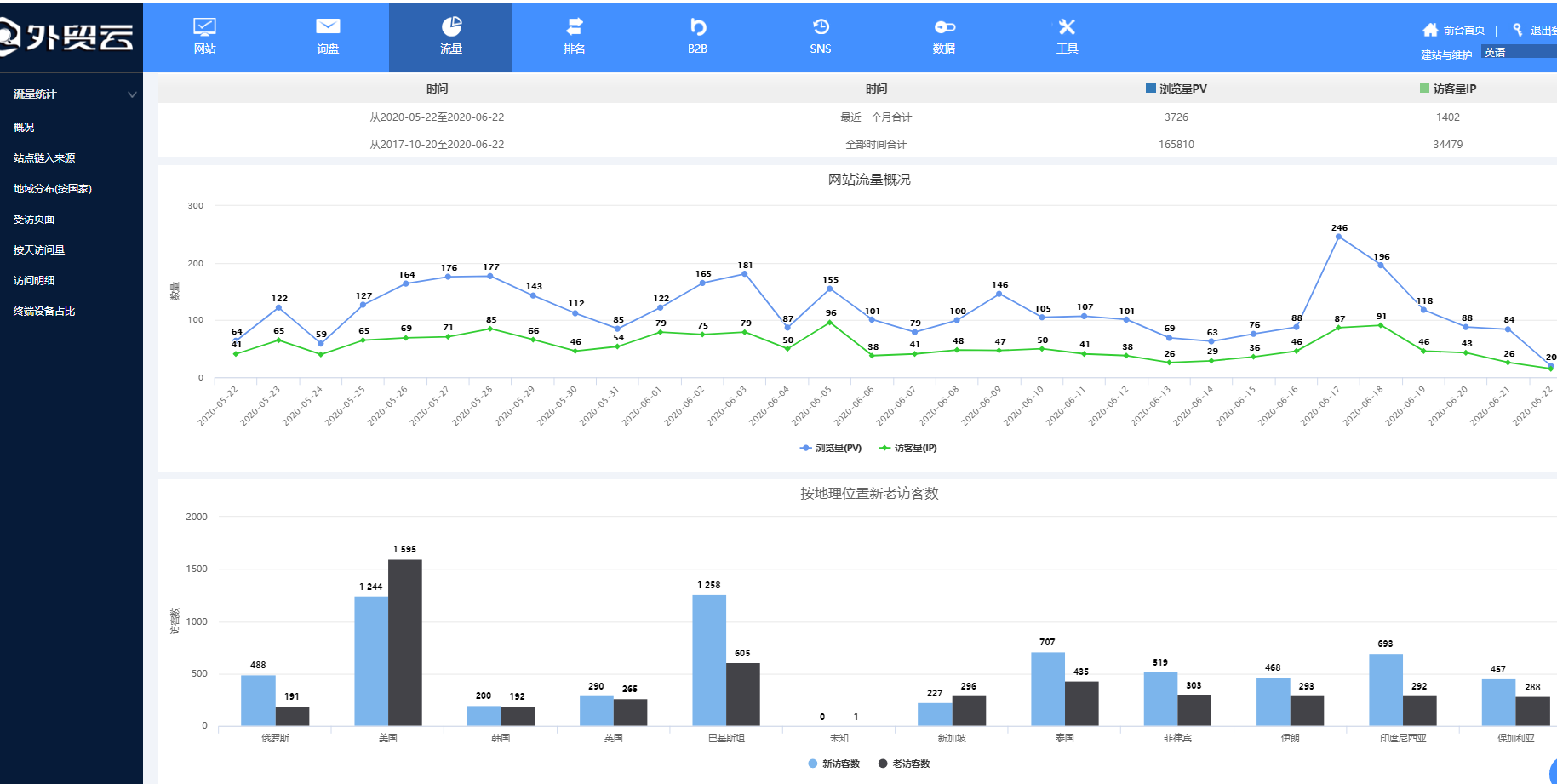
Task: Open the 排名 arrows icon
Action: [x=575, y=27]
